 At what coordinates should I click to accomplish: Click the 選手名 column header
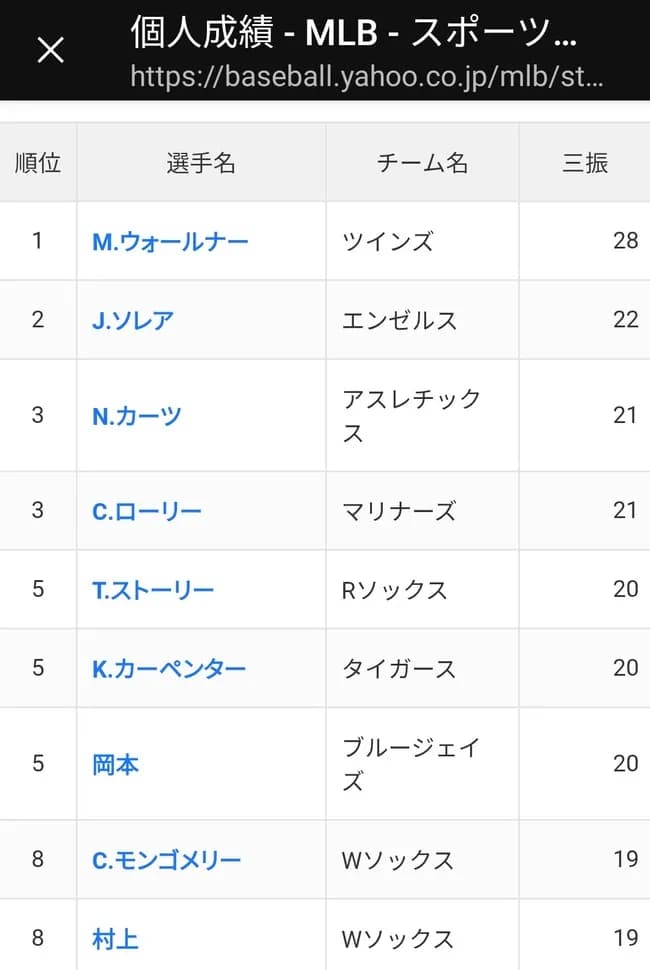[x=199, y=161]
